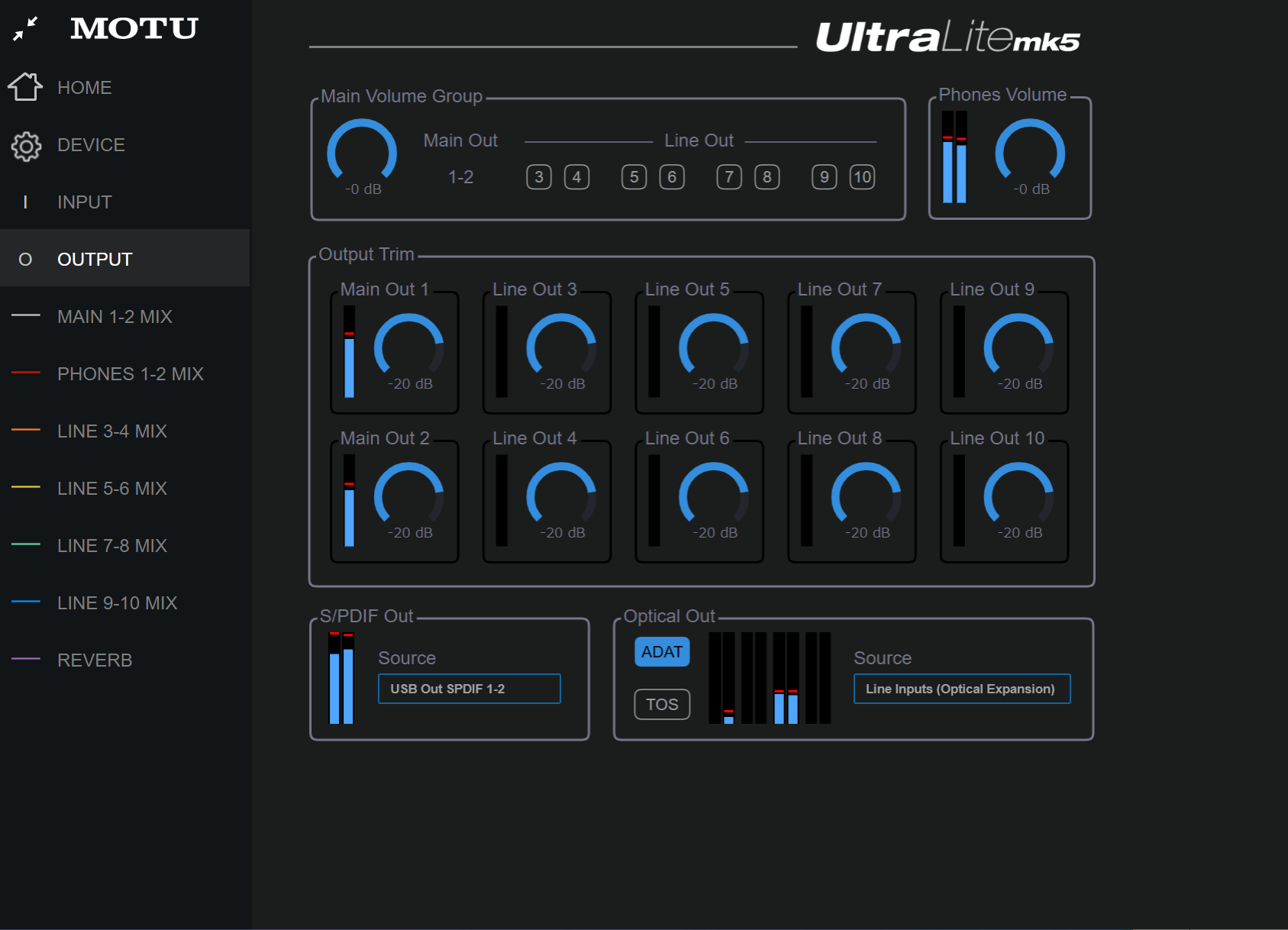Toggle Line Out 6 in Main Volume Group
The height and width of the screenshot is (930, 1288).
(x=672, y=177)
